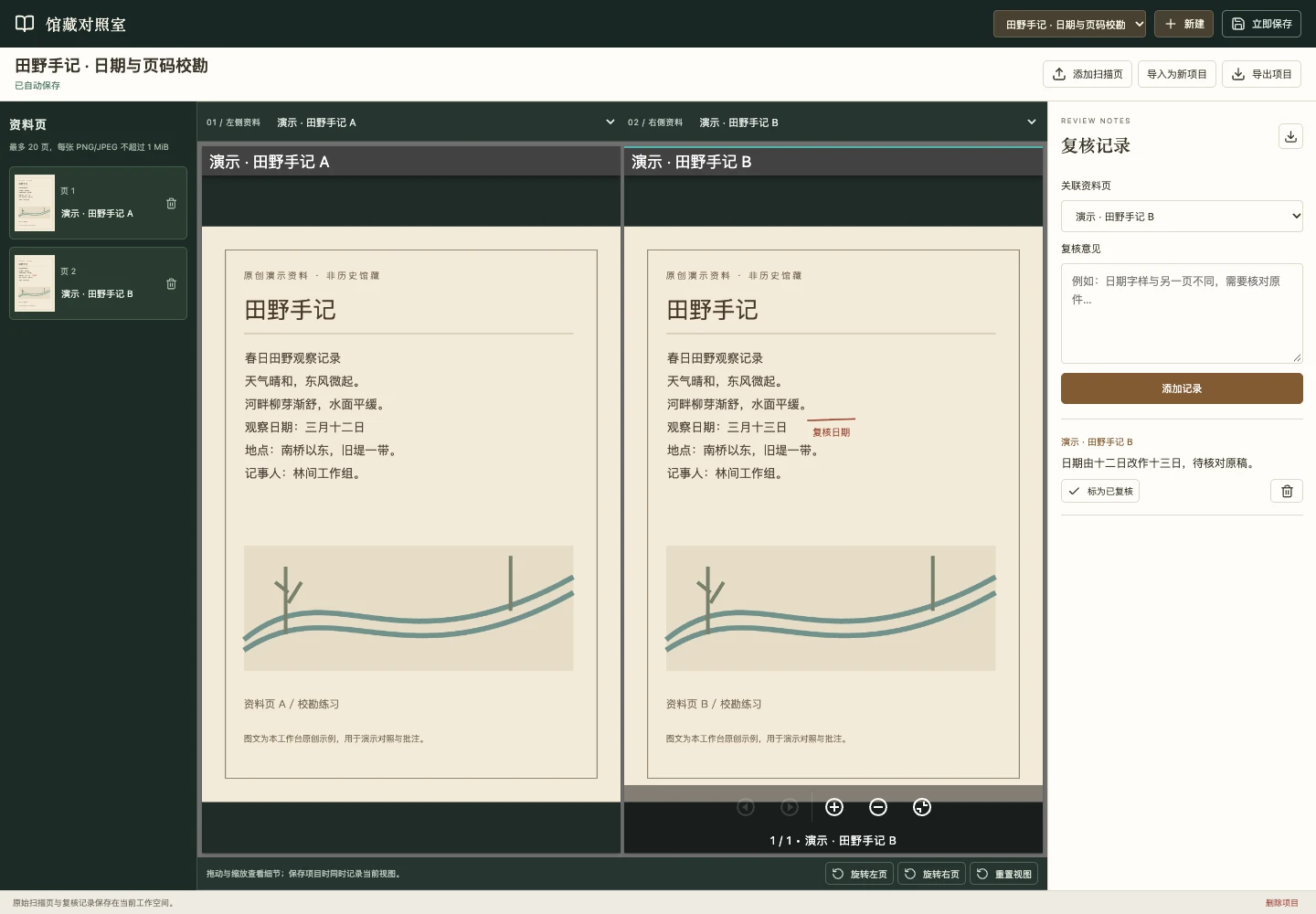Click viewer title bar 演示·田野手记 B
Image resolution: width=1316 pixels, height=914 pixels.
tap(833, 162)
